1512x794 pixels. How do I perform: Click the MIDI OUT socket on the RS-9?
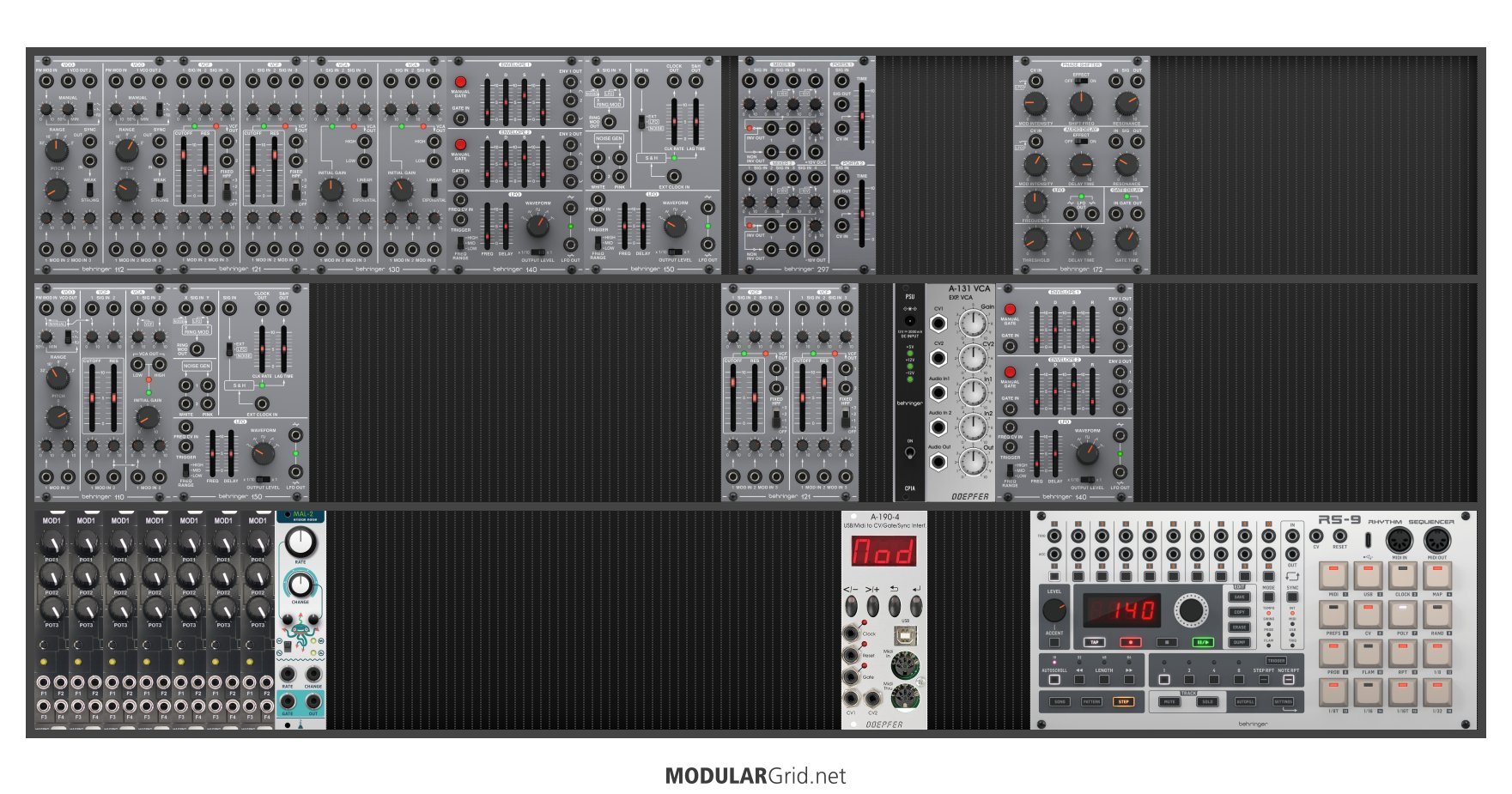tap(1437, 540)
